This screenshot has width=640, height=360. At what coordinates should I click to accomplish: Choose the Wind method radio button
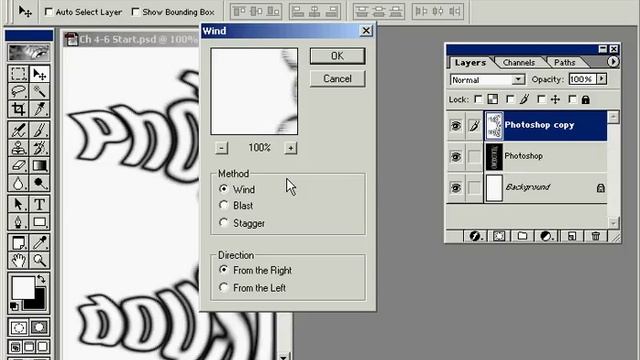(223, 189)
